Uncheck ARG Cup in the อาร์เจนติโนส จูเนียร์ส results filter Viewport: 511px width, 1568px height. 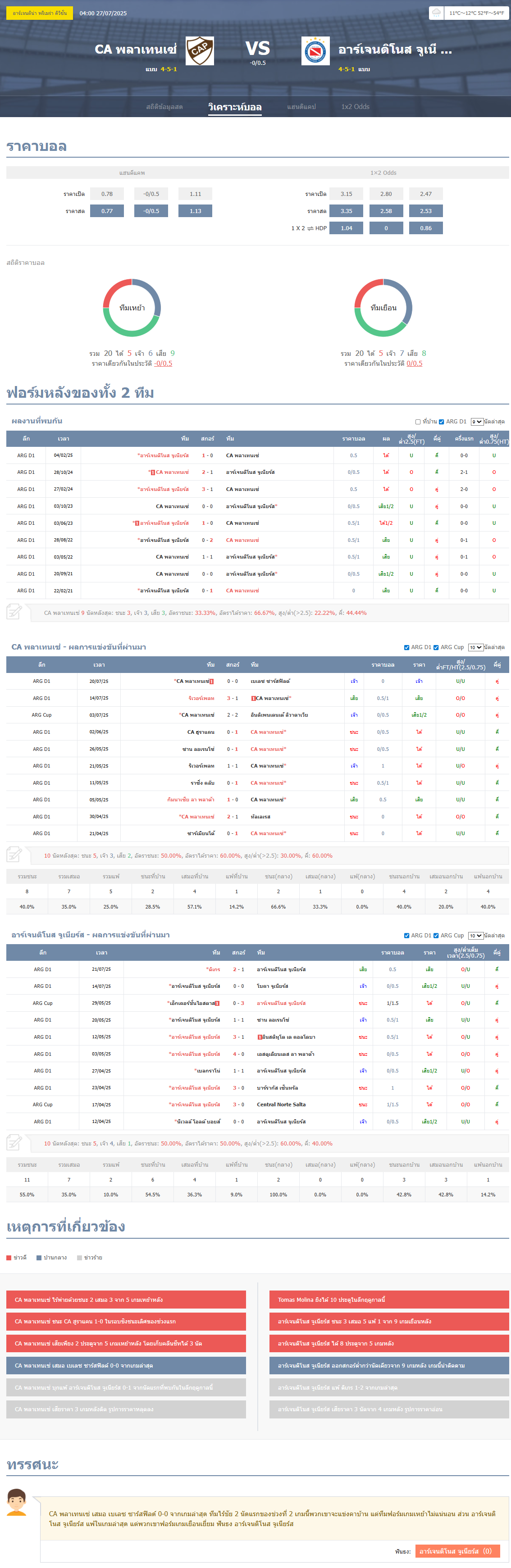coord(436,935)
